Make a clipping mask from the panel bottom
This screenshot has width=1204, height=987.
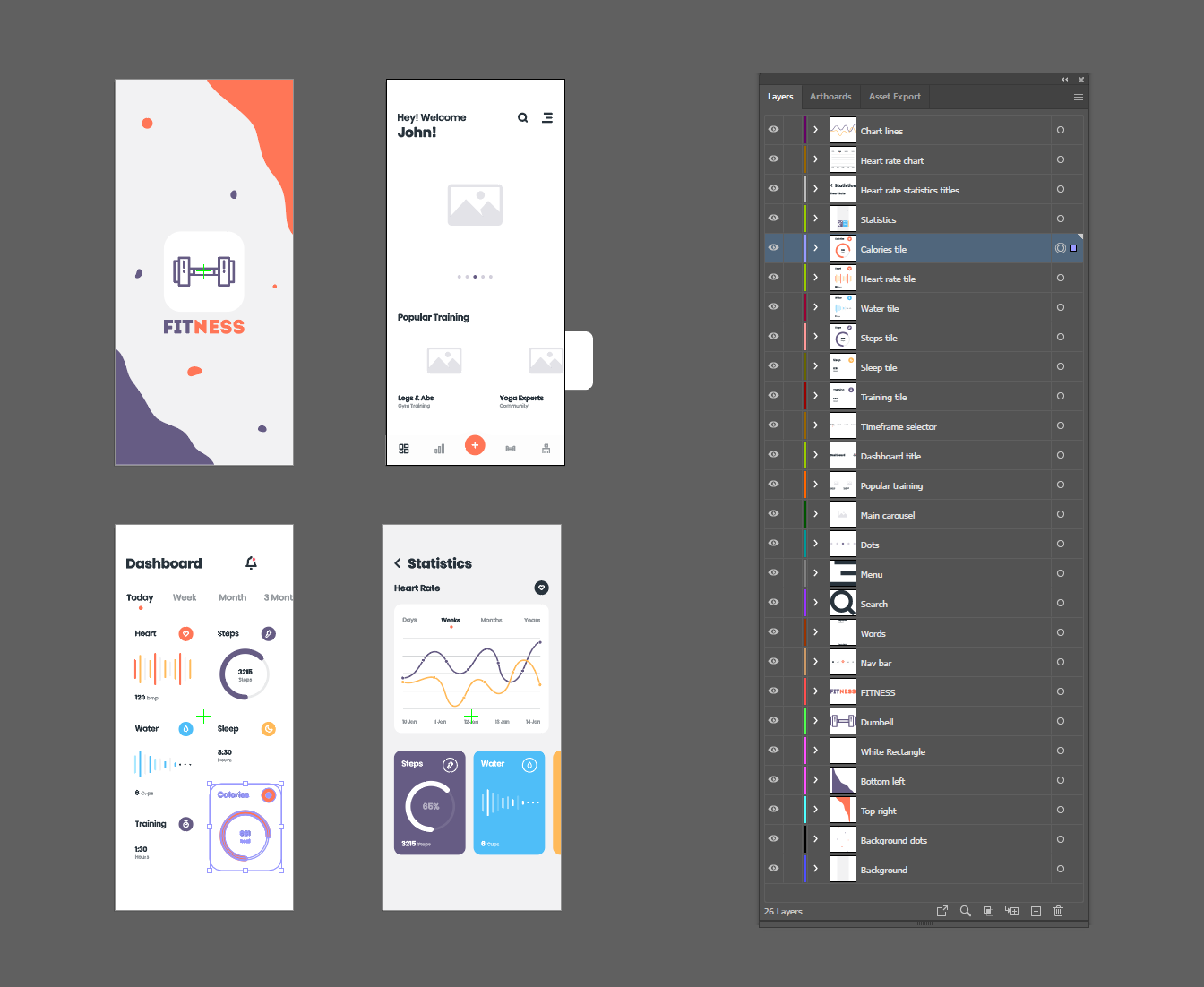(988, 911)
